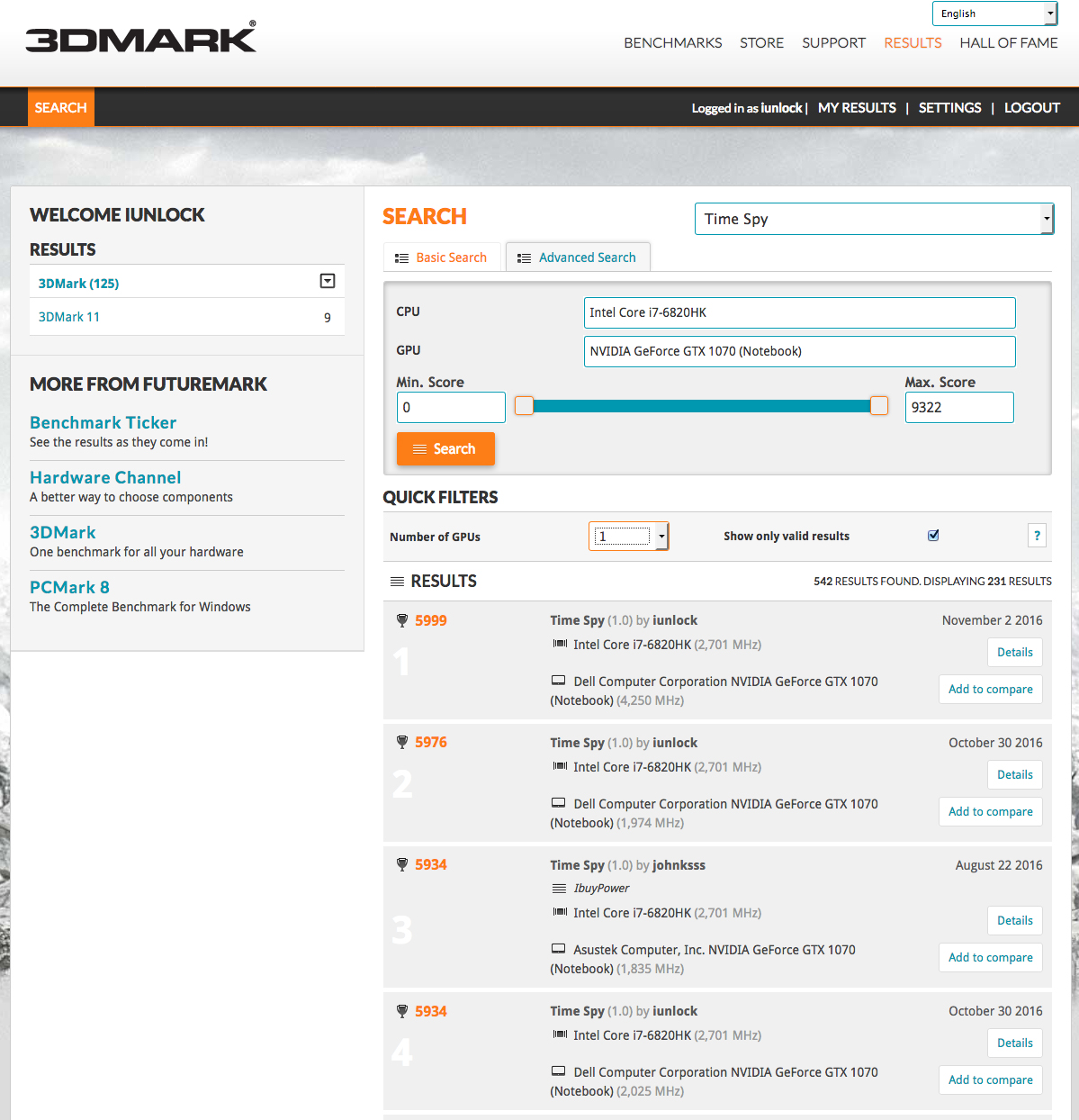Click the CPU icon in johnksss's result

(x=560, y=912)
